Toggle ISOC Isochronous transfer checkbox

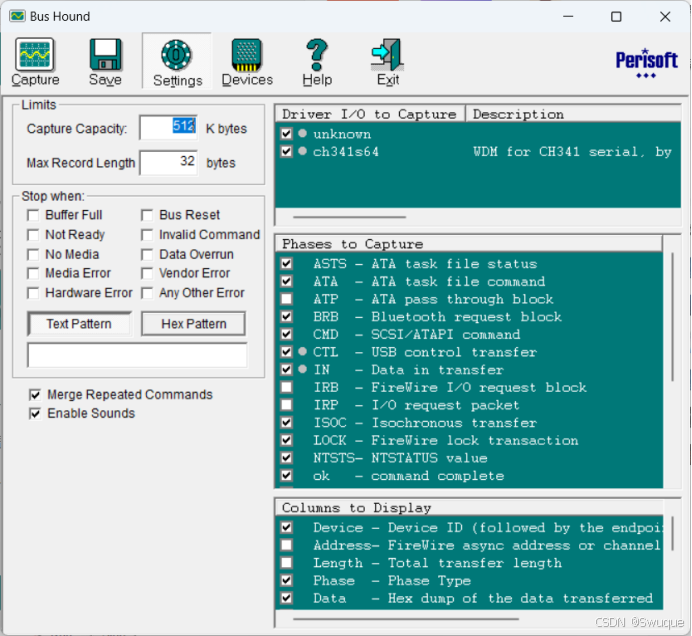(286, 422)
